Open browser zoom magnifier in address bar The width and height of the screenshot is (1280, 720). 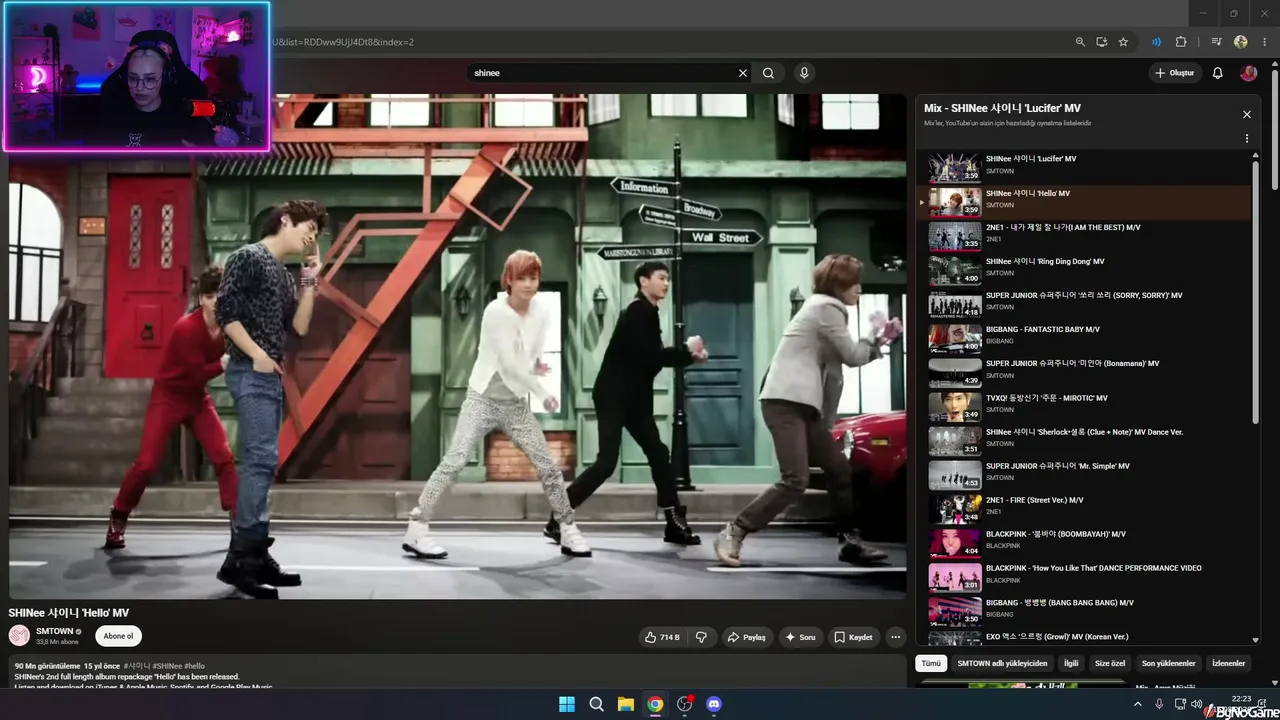[1080, 42]
